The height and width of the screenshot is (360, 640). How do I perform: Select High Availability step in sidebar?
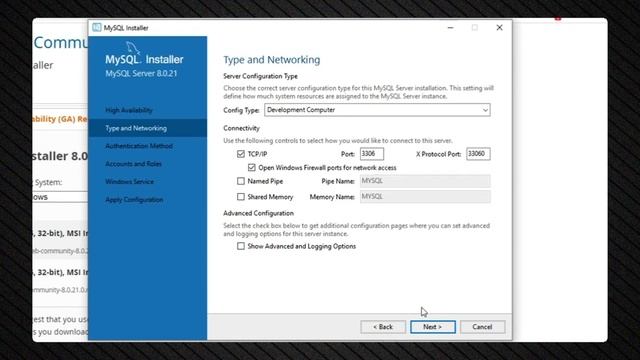[x=129, y=110]
